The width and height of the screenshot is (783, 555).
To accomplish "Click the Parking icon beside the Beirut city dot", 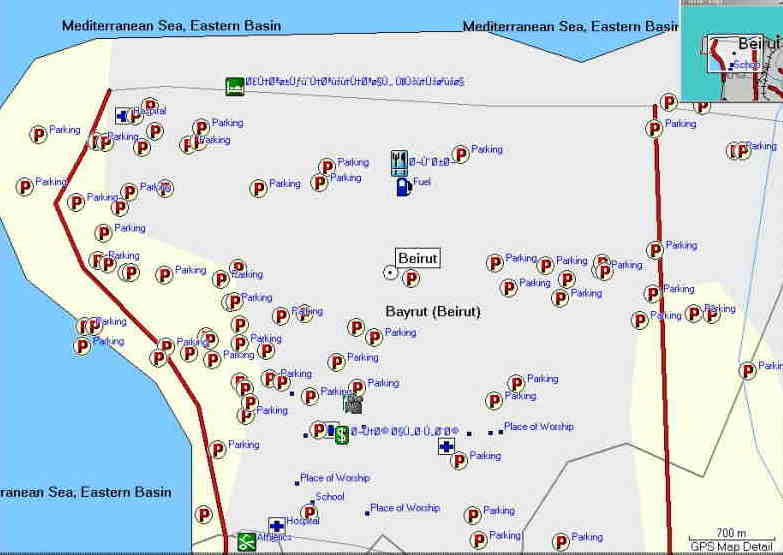I will (411, 278).
